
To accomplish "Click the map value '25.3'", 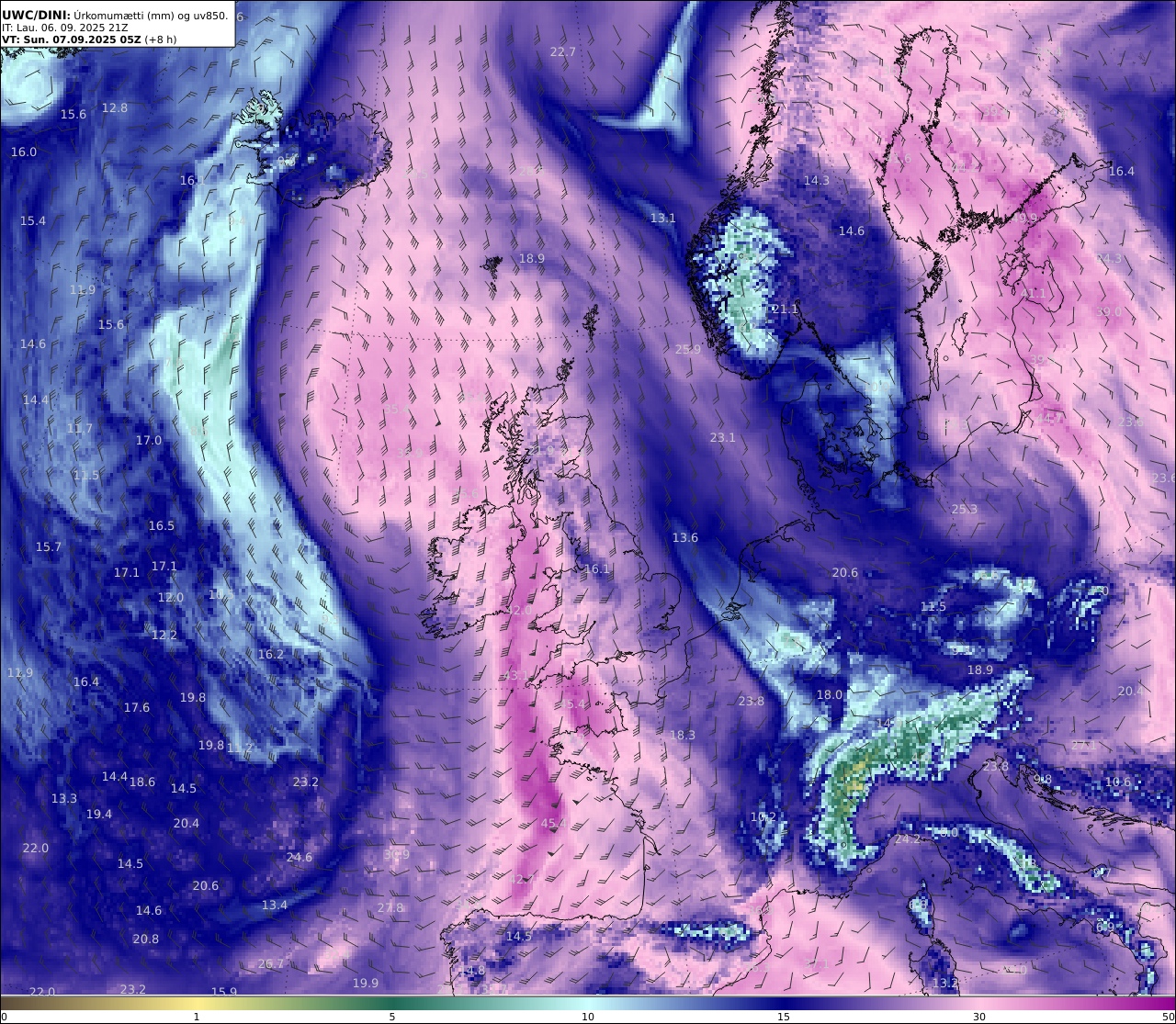I will tap(965, 510).
